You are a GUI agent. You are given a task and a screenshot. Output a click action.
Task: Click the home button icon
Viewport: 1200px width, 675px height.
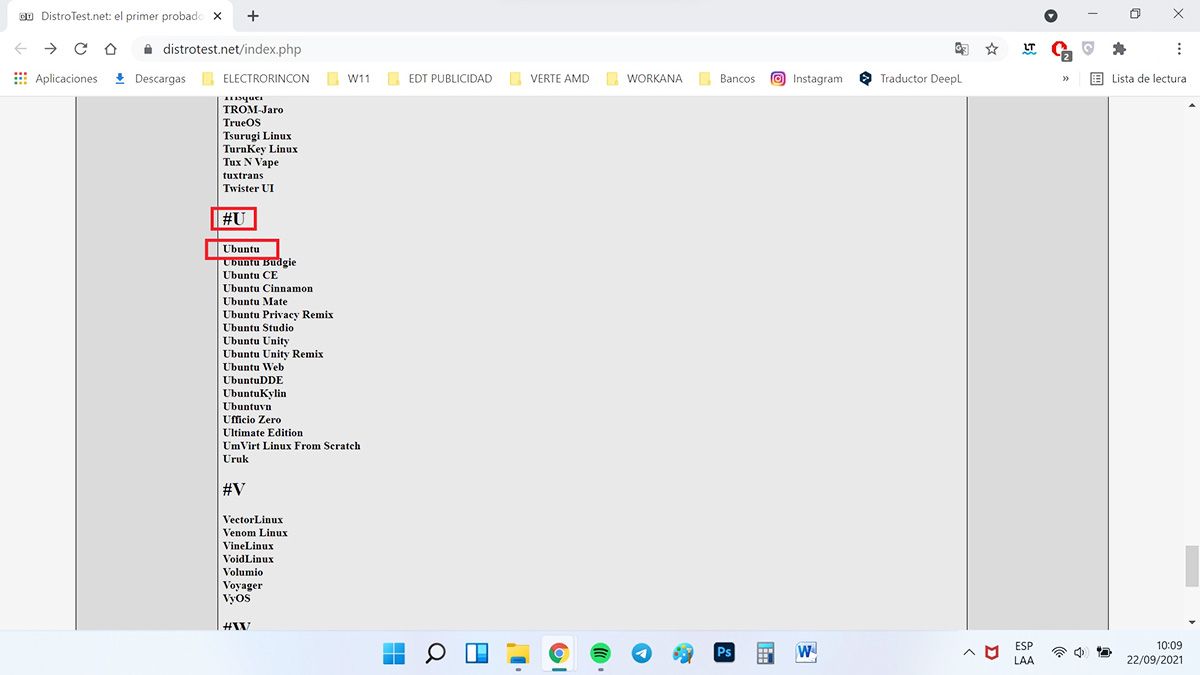pyautogui.click(x=111, y=49)
